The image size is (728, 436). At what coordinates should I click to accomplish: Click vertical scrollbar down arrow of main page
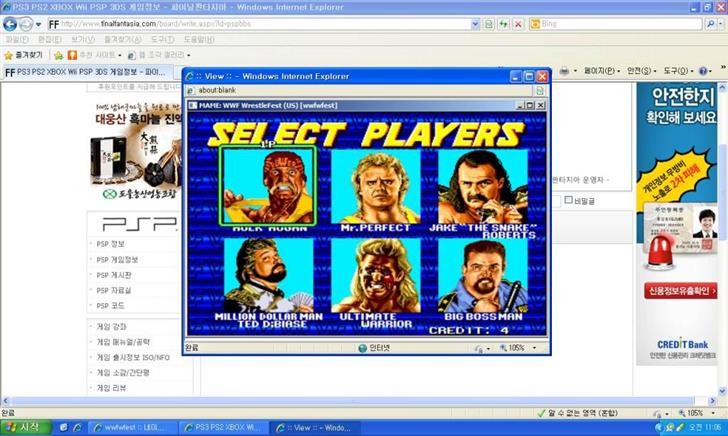click(x=722, y=391)
